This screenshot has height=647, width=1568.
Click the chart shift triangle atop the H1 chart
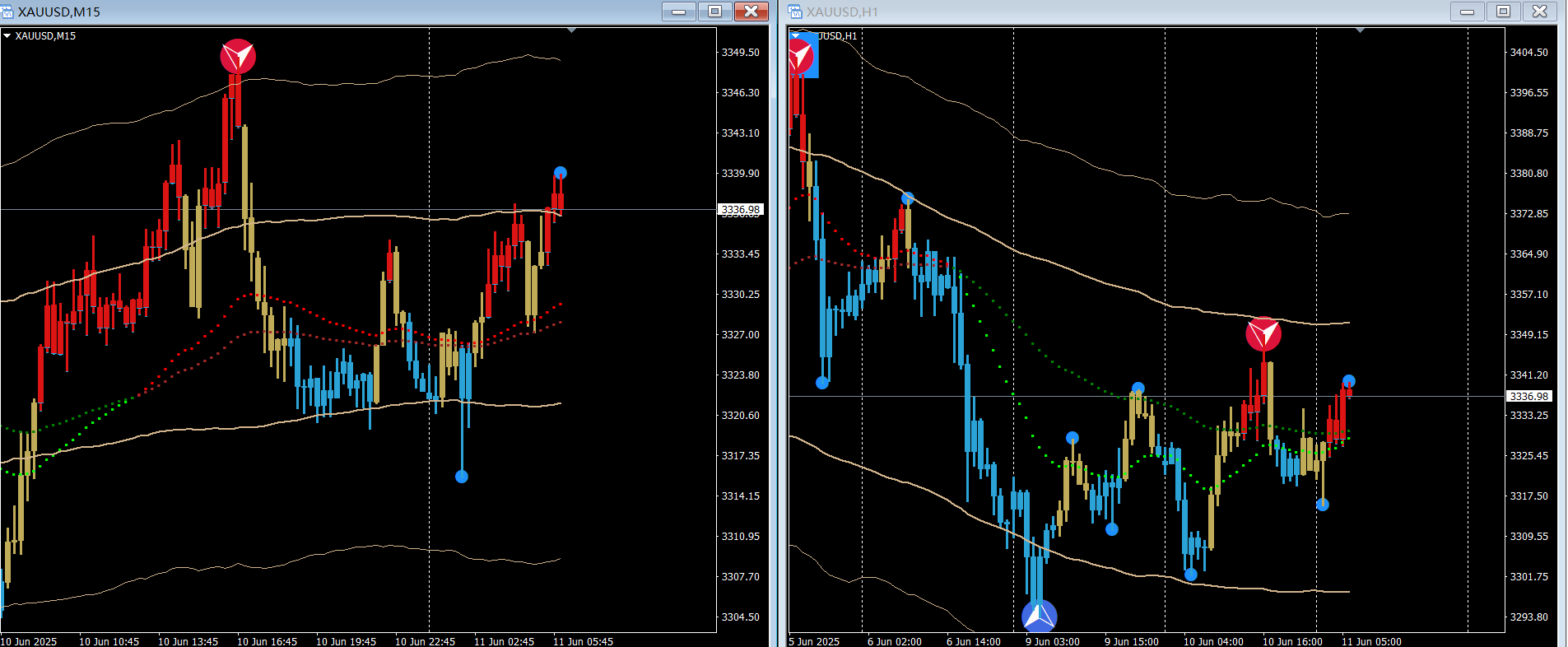click(x=1360, y=30)
